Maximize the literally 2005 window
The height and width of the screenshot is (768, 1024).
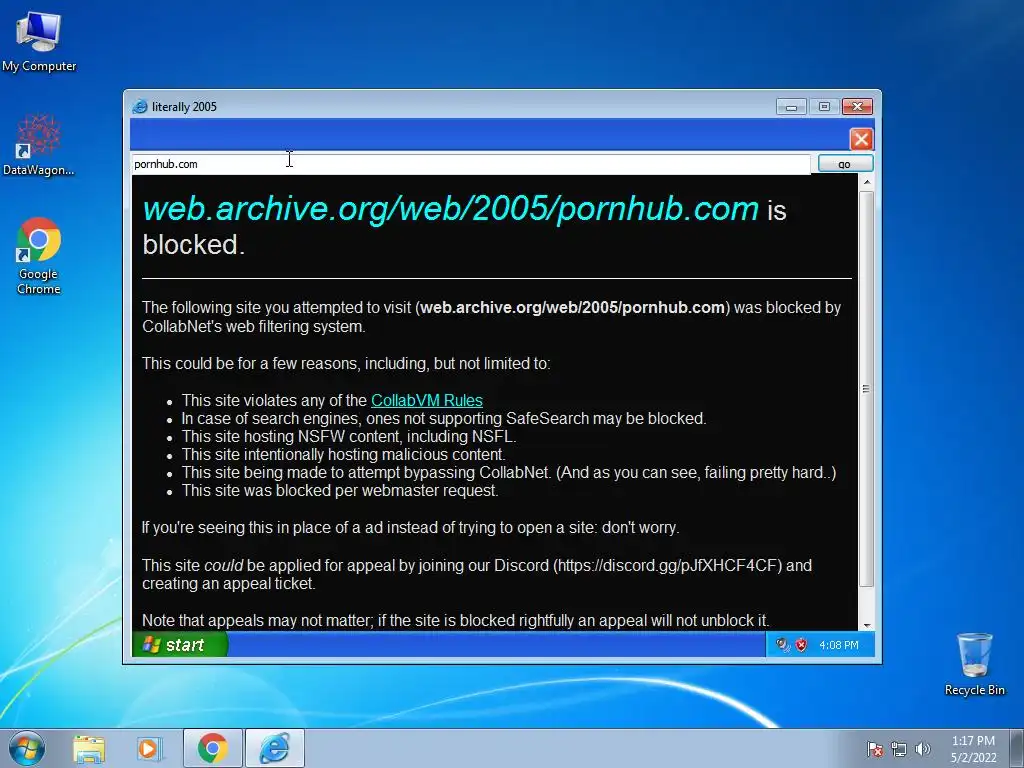(824, 106)
